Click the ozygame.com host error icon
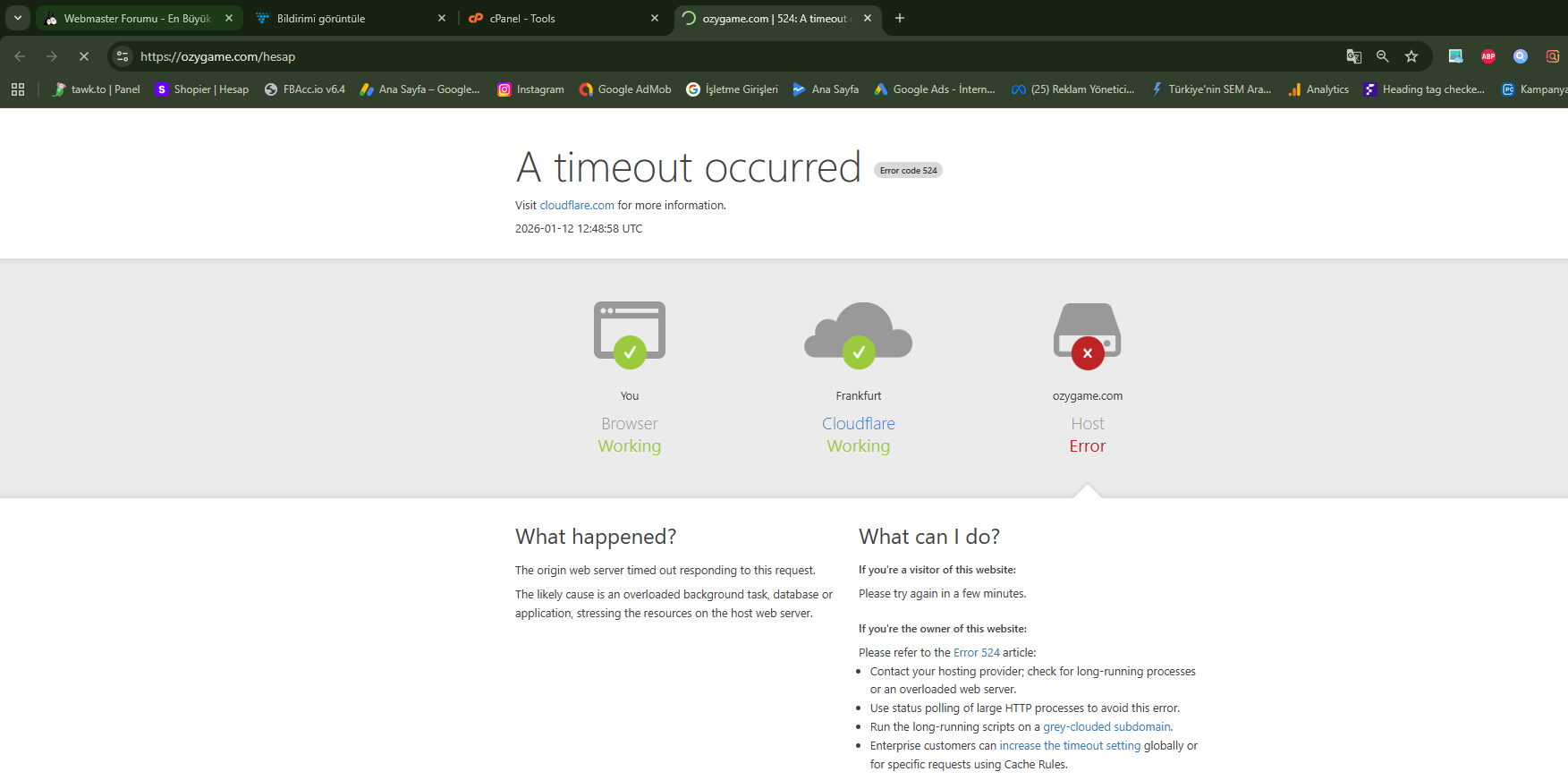1568x780 pixels. (x=1088, y=335)
